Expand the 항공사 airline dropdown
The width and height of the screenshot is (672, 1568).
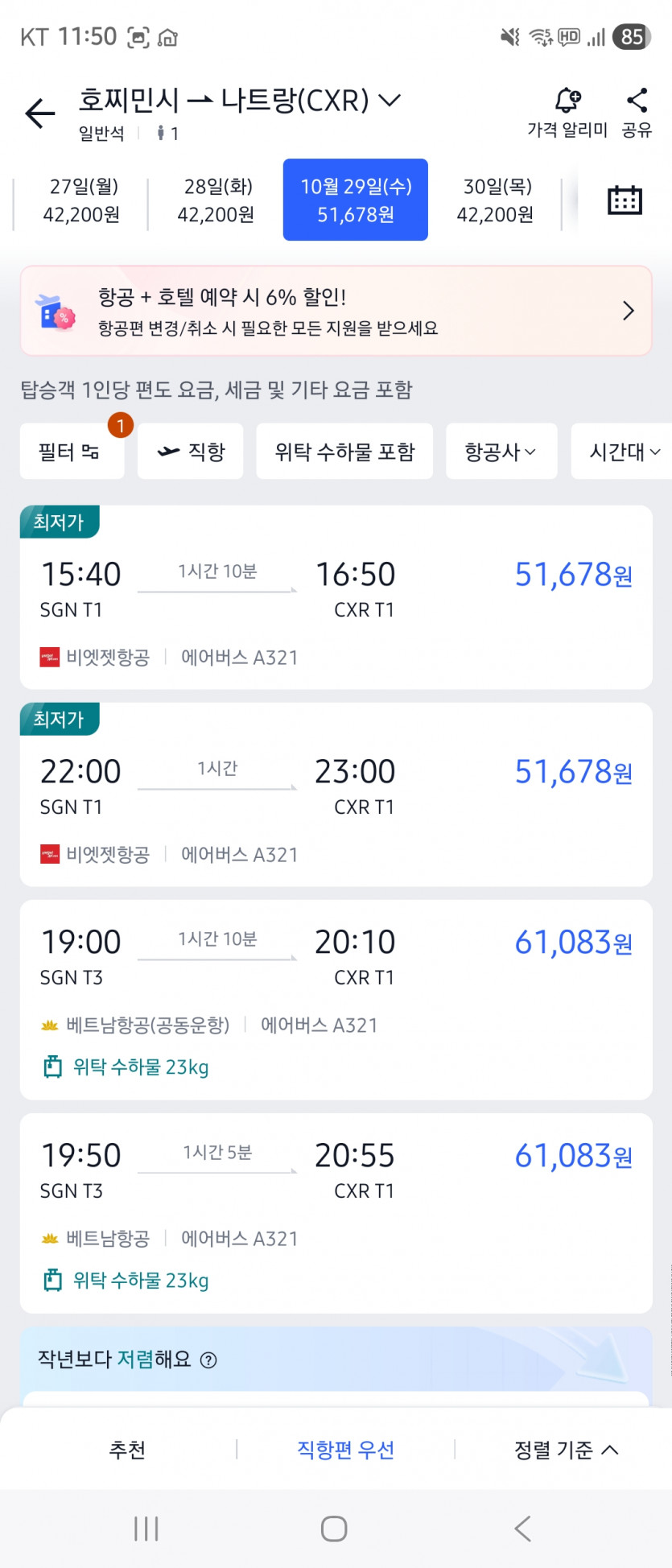[x=501, y=452]
